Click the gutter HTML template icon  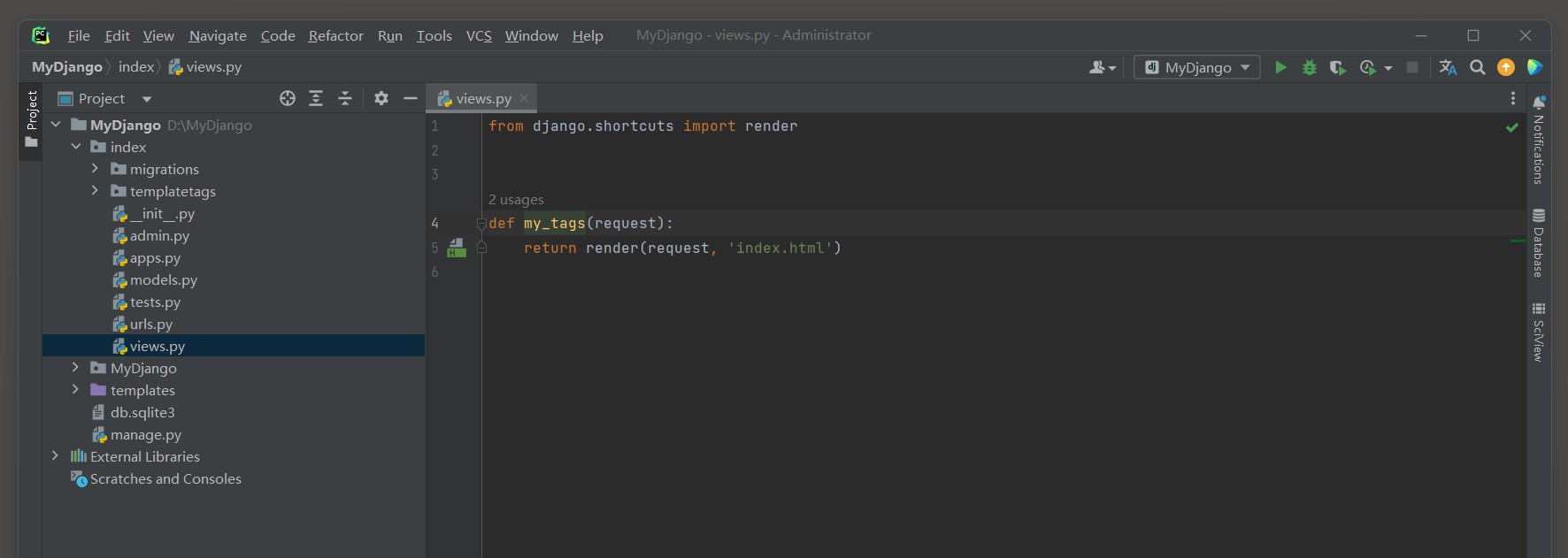pos(457,248)
